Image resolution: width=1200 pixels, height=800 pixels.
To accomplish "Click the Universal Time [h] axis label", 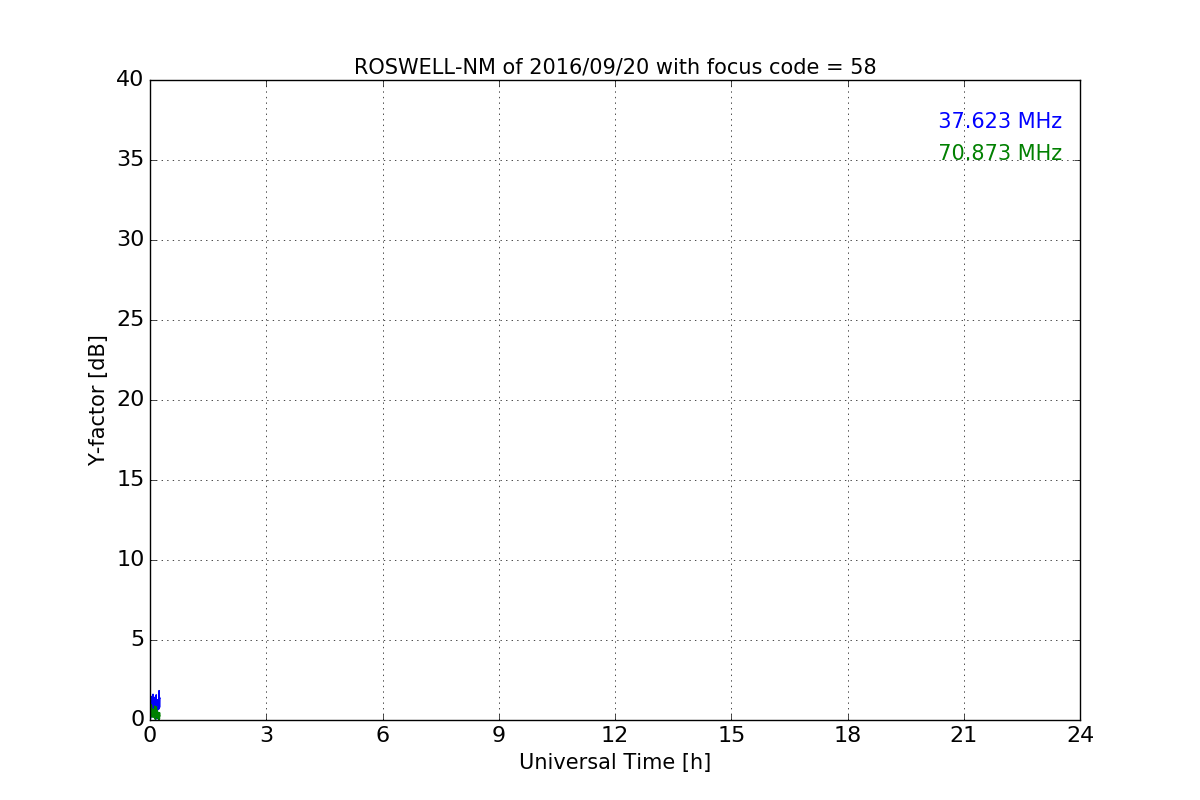I will [615, 762].
